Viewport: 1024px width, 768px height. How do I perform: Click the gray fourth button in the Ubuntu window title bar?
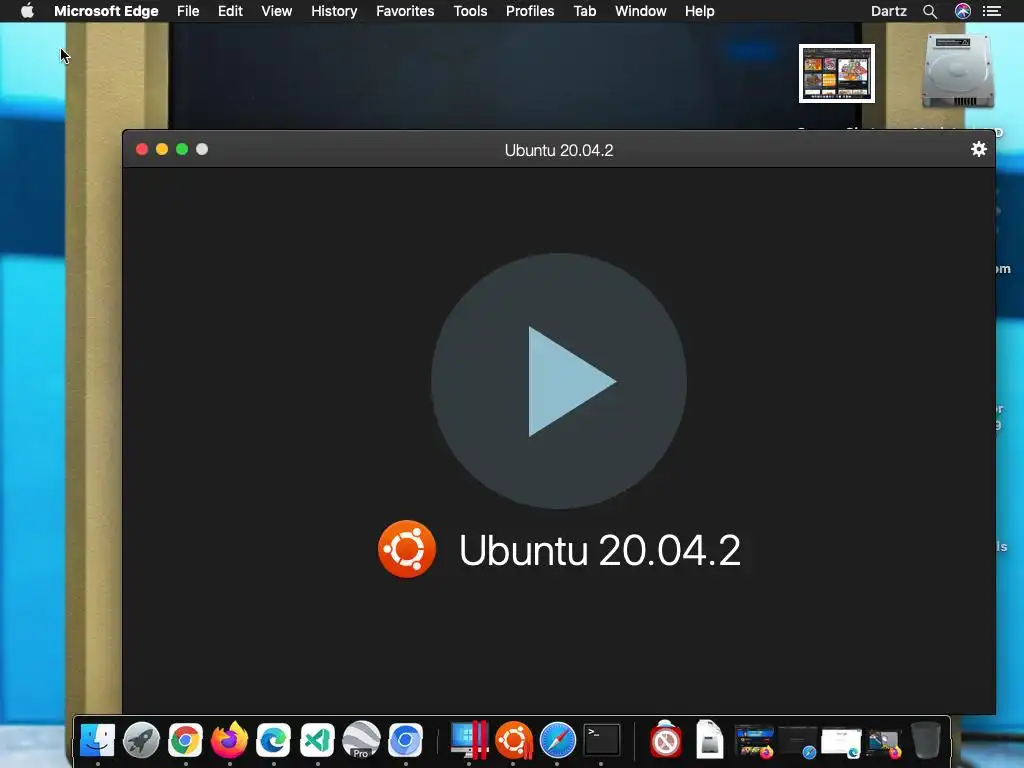pos(202,150)
